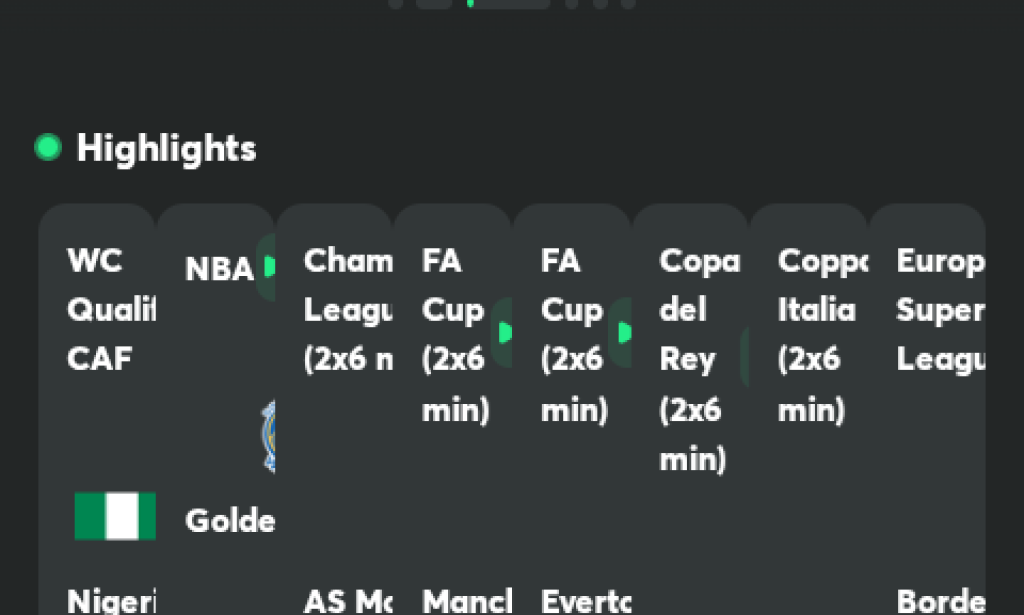Click the Golden State team name
This screenshot has height=615, width=1024.
[230, 520]
